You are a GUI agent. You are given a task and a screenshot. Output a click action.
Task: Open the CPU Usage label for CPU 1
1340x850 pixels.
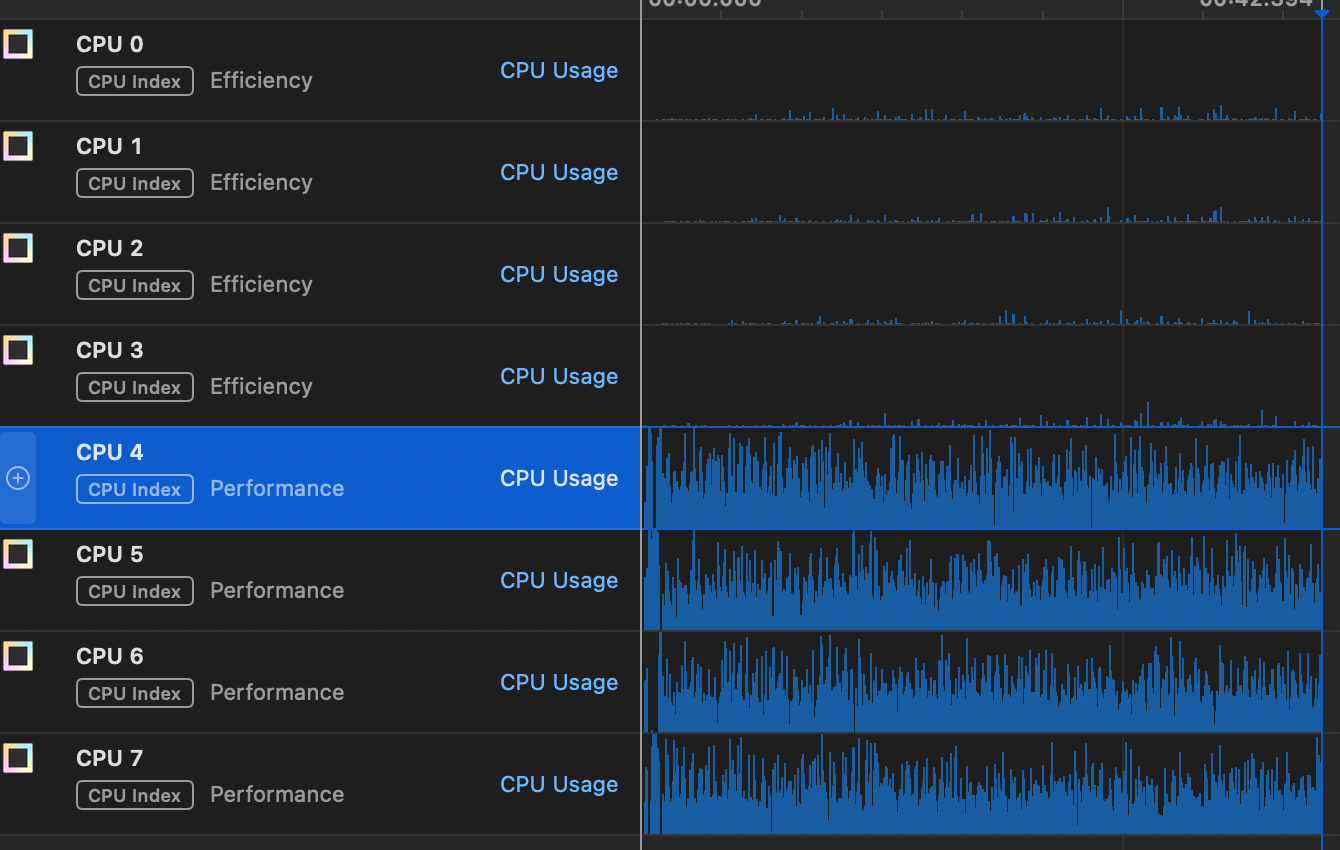coord(559,173)
